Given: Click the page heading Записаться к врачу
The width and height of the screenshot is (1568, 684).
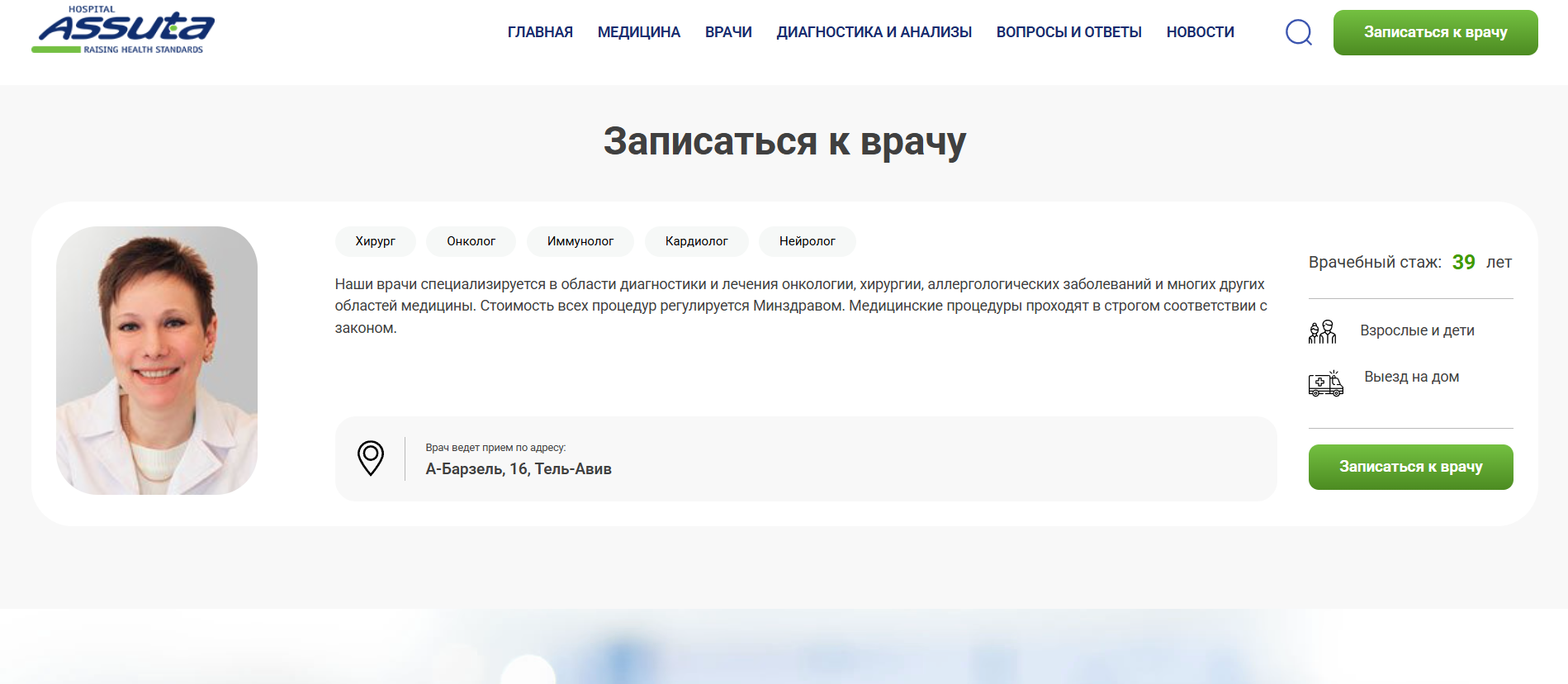Looking at the screenshot, I should coord(784,141).
